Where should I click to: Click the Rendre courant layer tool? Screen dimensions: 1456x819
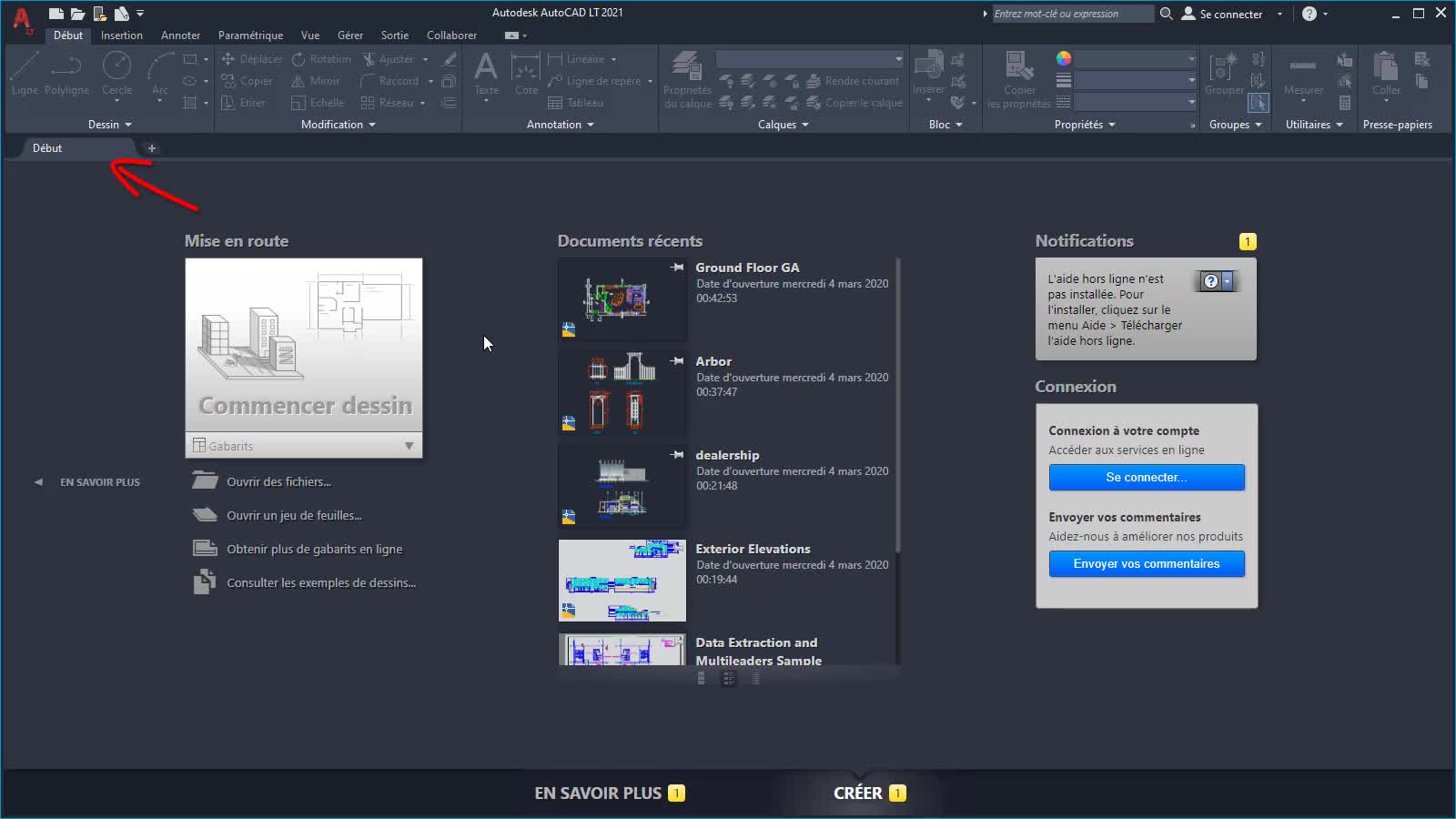(853, 81)
